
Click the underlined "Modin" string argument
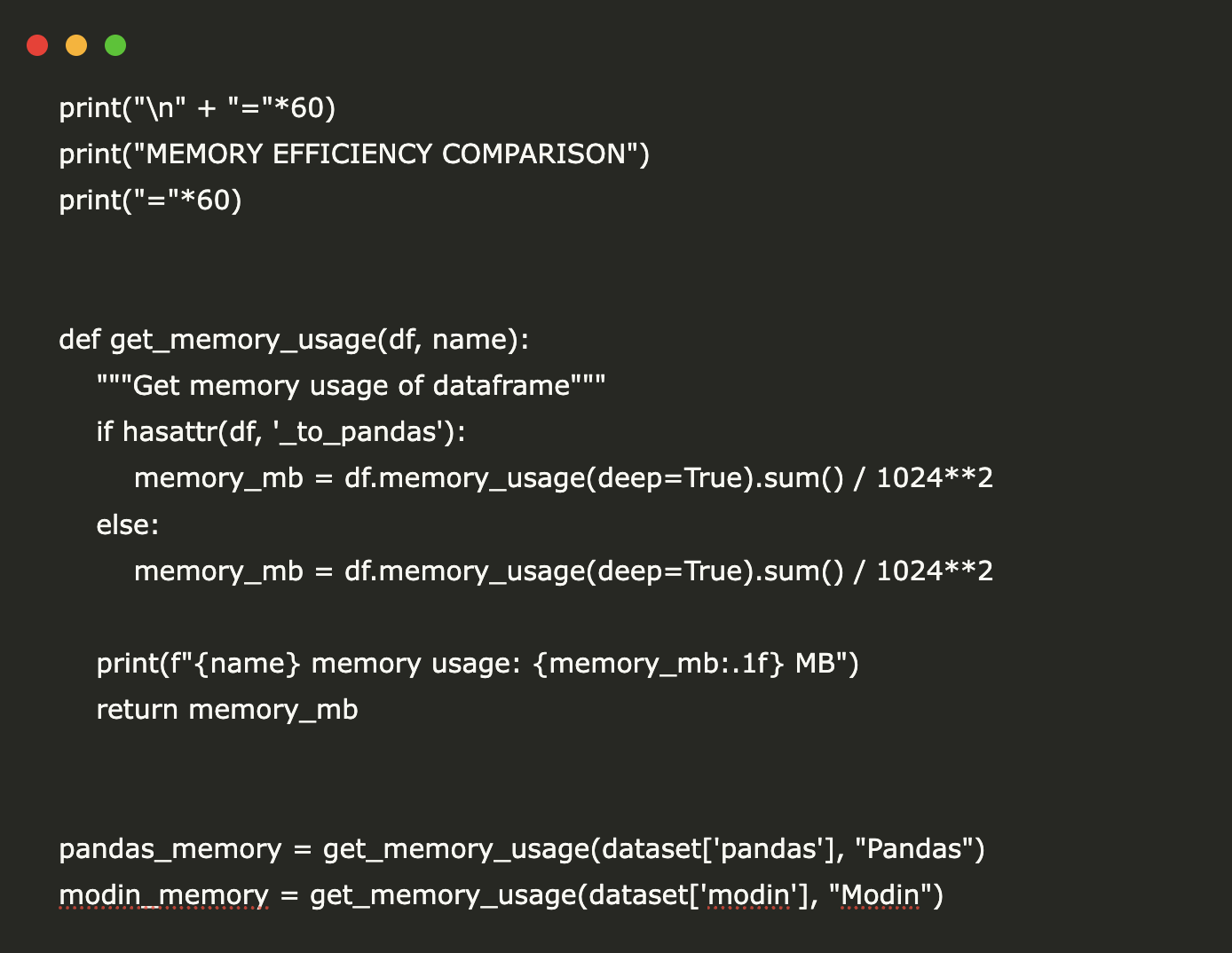[x=880, y=895]
